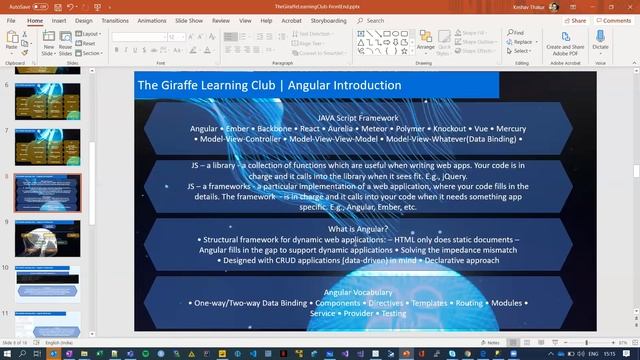Click the Share button
Screen dimensions: 640x360
click(x=575, y=20)
